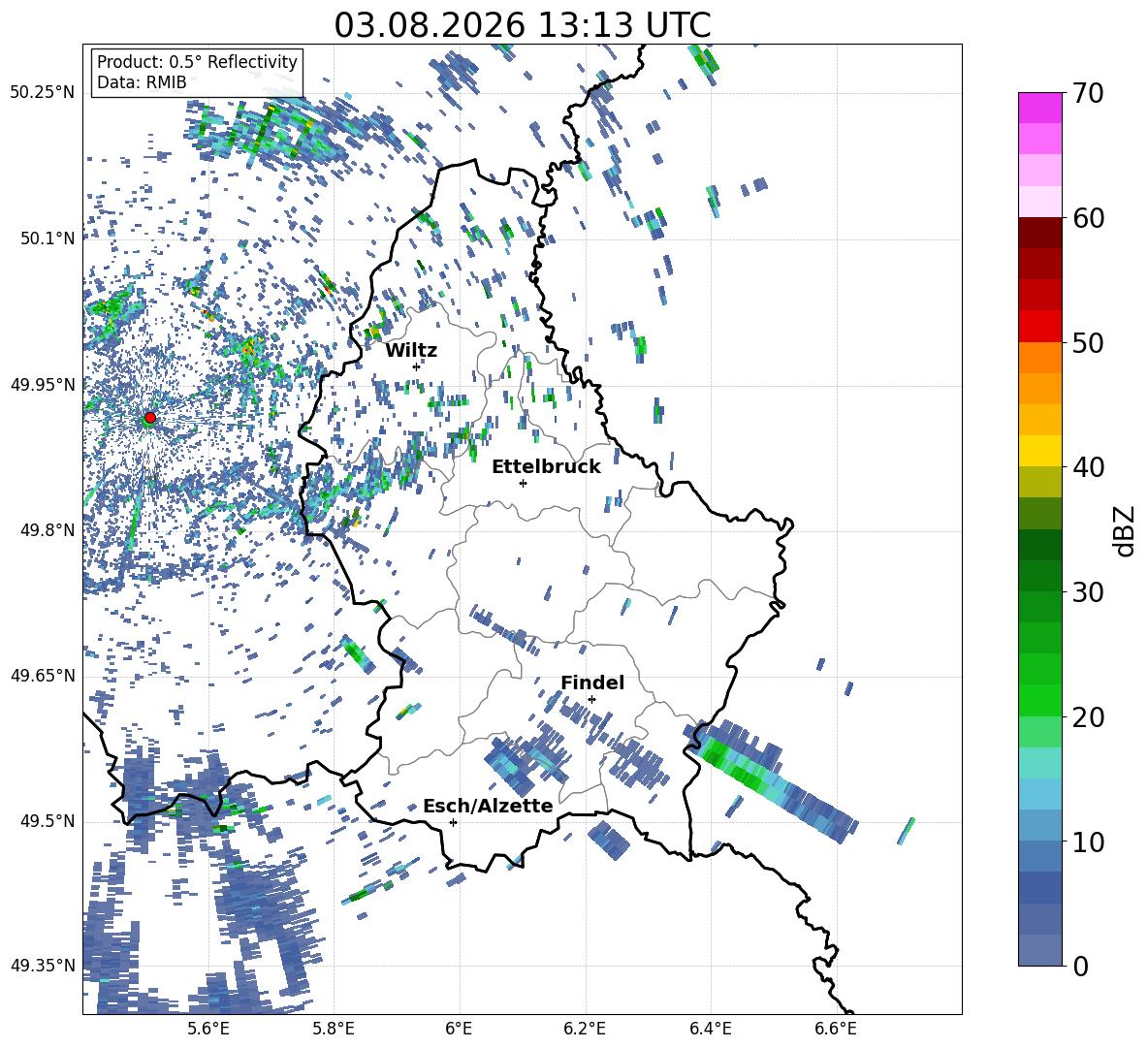The width and height of the screenshot is (1148, 1048).
Task: Click the Esch/Alzette station cross marker
Action: tap(453, 822)
